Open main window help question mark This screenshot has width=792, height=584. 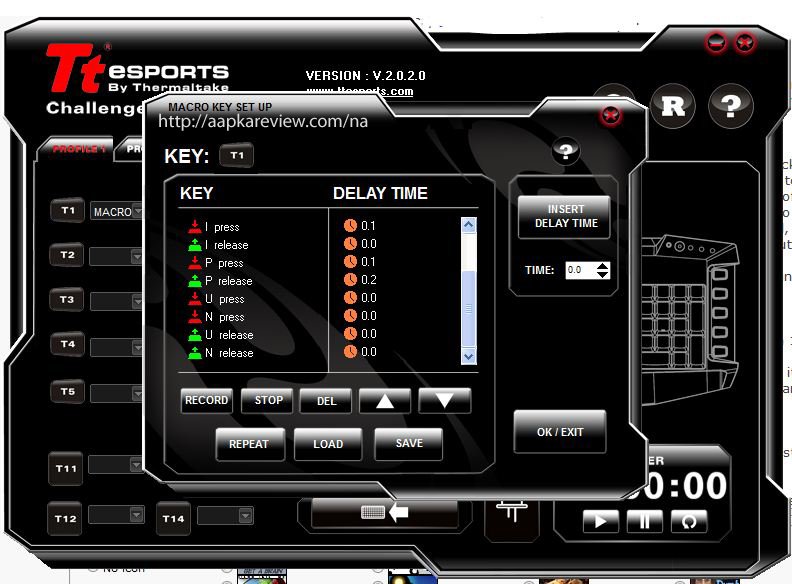tap(731, 106)
